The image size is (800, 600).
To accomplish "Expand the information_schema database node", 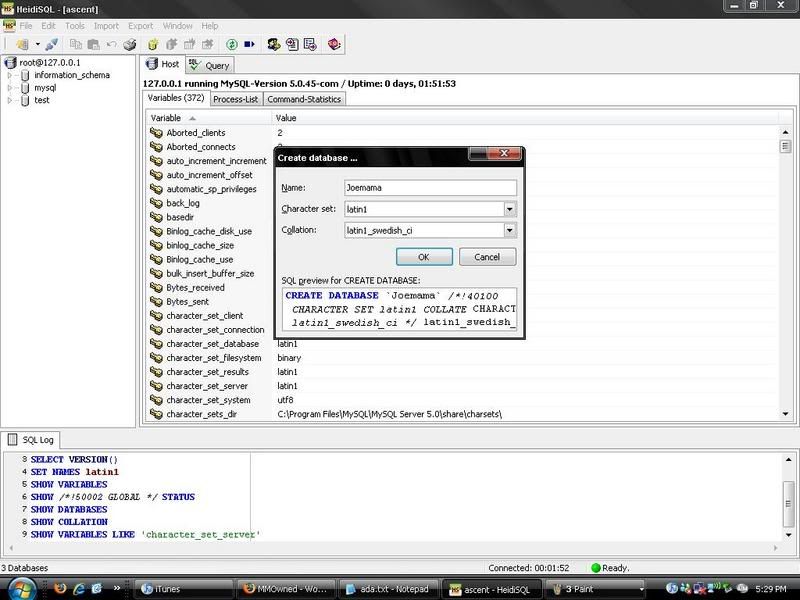I will coord(9,75).
